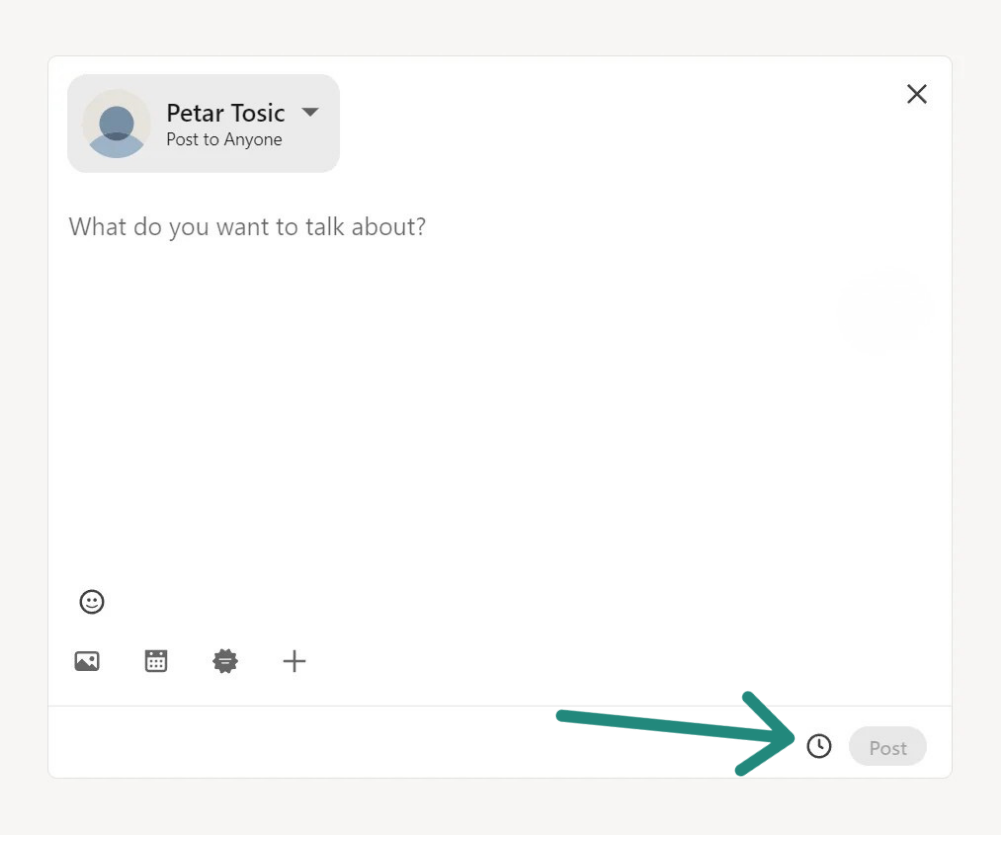1002x852 pixels.
Task: Toggle scheduling options with the clock control
Action: click(818, 745)
